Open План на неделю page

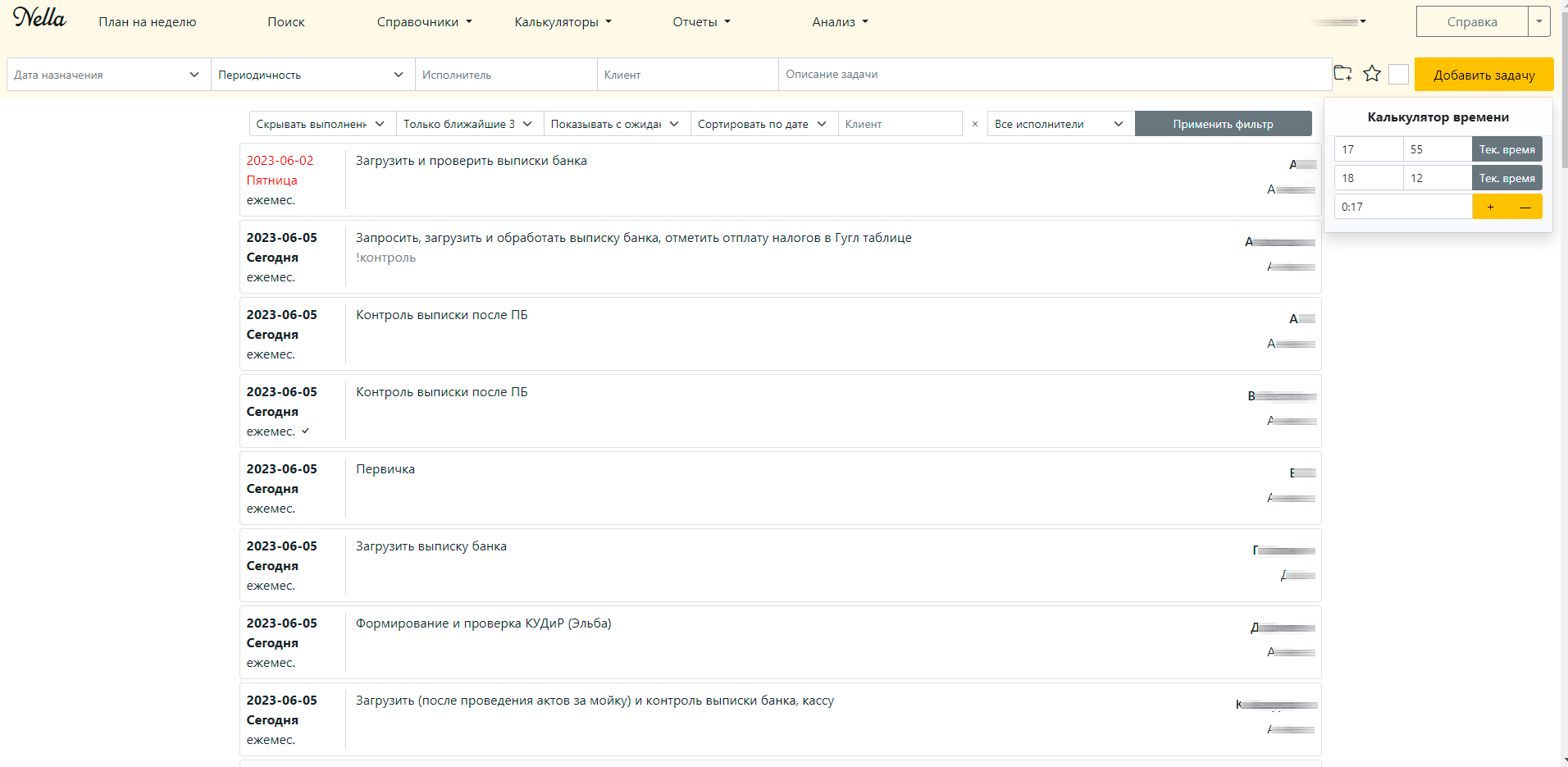coord(148,22)
